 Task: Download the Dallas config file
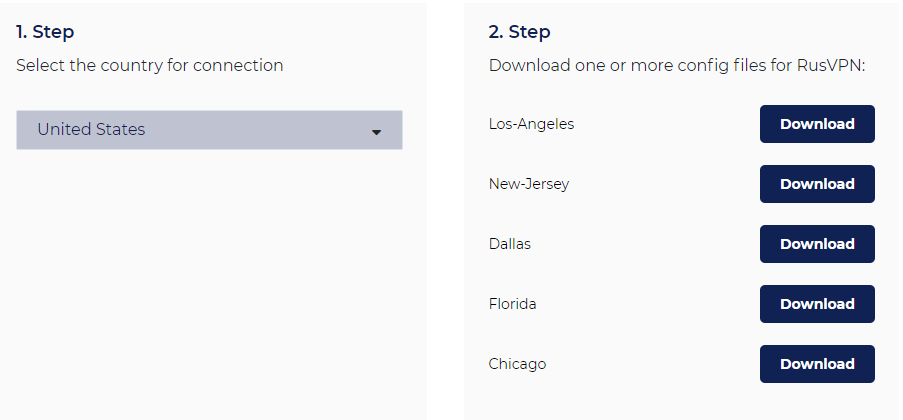(x=817, y=244)
